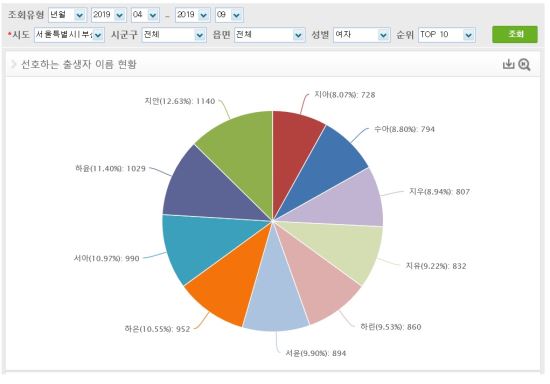Open the 성별 여자 dropdown
This screenshot has width=550, height=384.
pos(362,35)
